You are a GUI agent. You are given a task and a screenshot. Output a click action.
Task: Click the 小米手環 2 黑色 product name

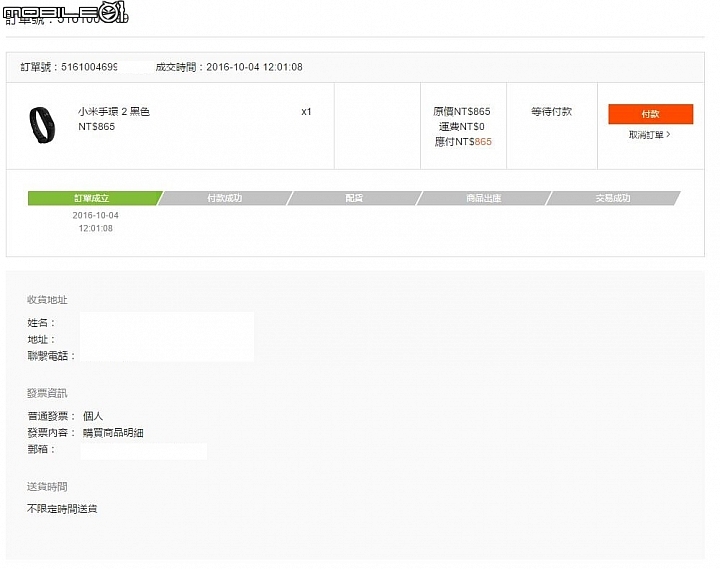coord(114,111)
